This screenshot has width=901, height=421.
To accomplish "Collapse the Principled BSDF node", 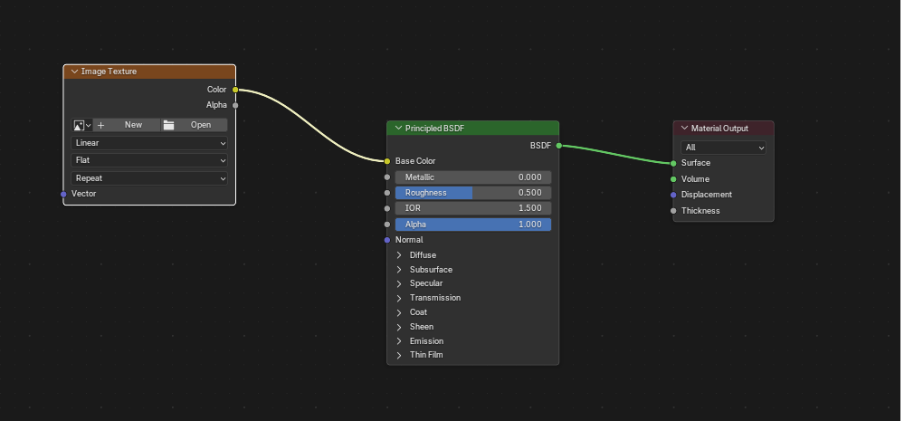I will click(x=398, y=128).
